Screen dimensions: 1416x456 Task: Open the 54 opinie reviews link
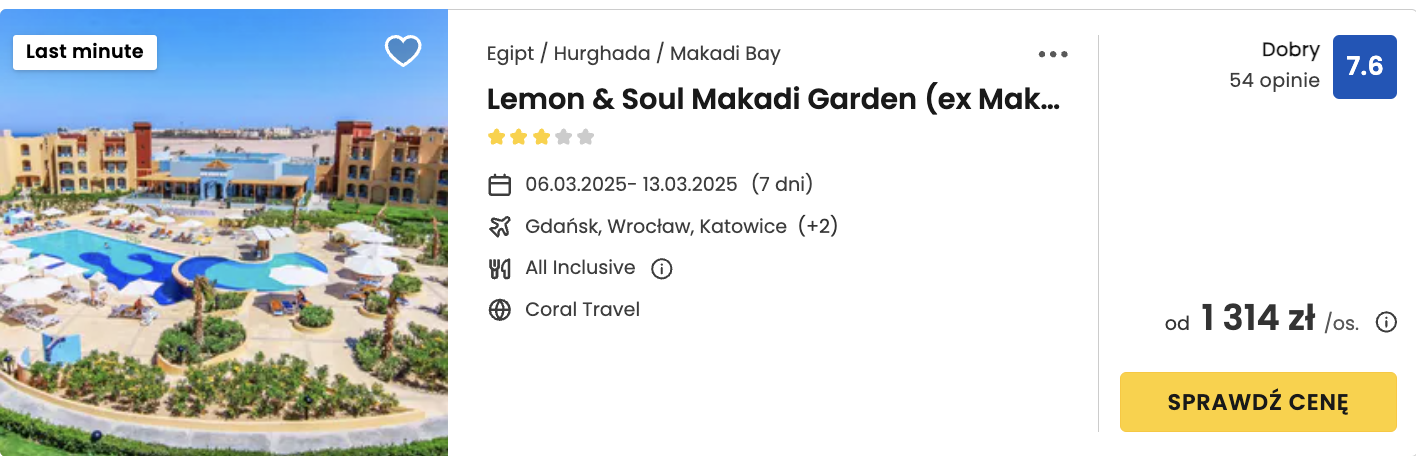pos(1274,81)
